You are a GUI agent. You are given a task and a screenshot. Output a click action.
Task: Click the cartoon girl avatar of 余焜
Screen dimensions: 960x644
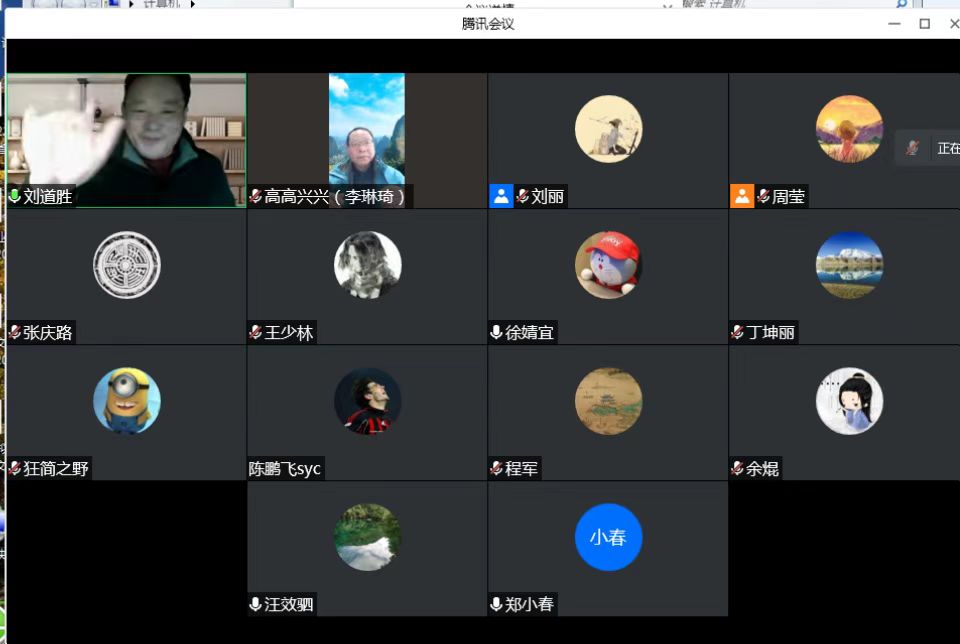tap(849, 401)
